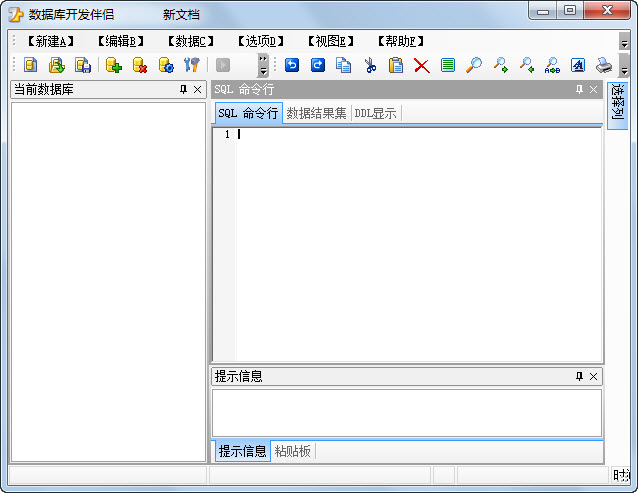Switch to the 数据结果集 tab
The width and height of the screenshot is (638, 493).
[x=316, y=113]
